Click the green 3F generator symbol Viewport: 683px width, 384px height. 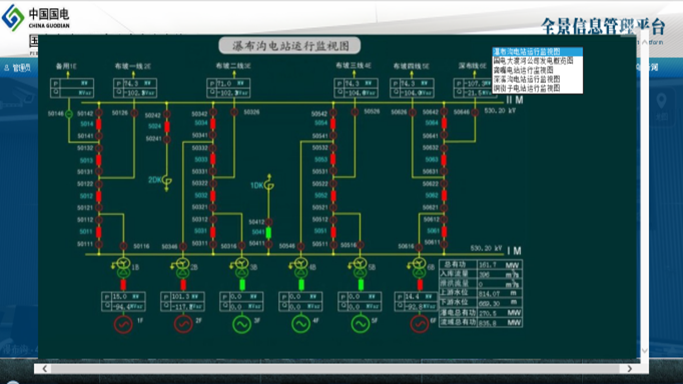point(242,324)
